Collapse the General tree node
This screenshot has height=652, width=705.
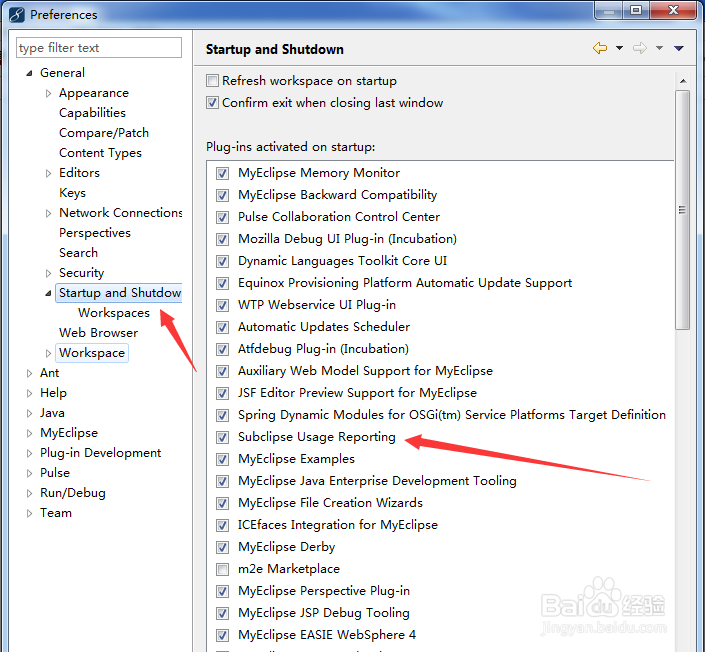(x=29, y=73)
